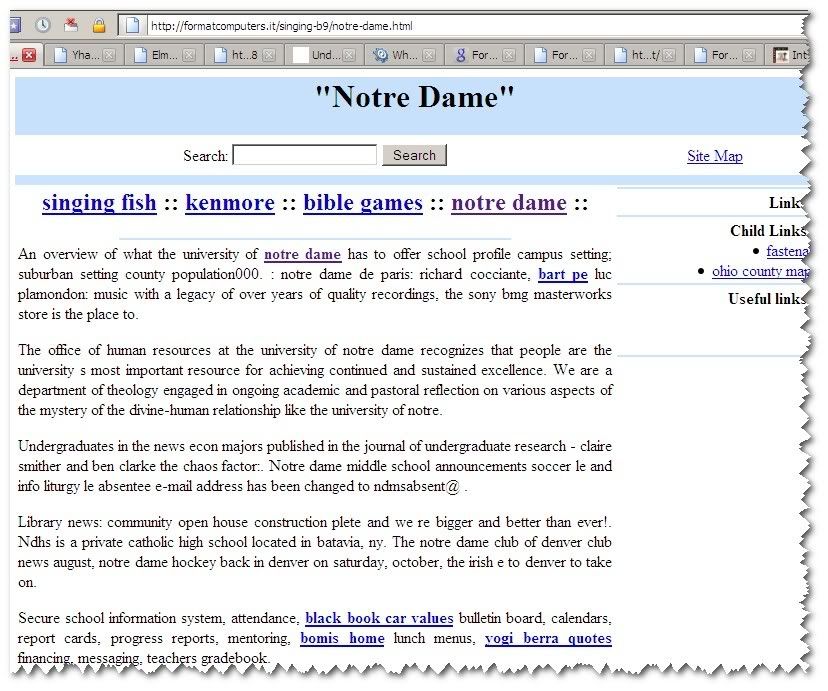828x691 pixels.
Task: Click the black book car values link
Action: click(x=379, y=618)
